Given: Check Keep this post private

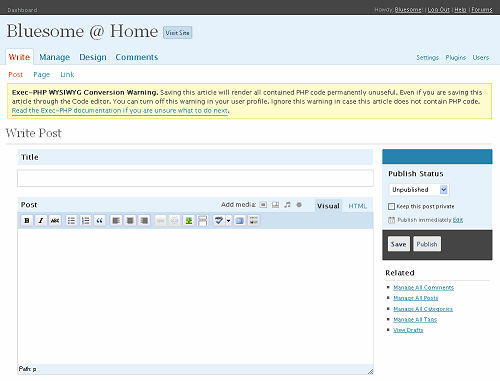Looking at the screenshot, I should 391,206.
